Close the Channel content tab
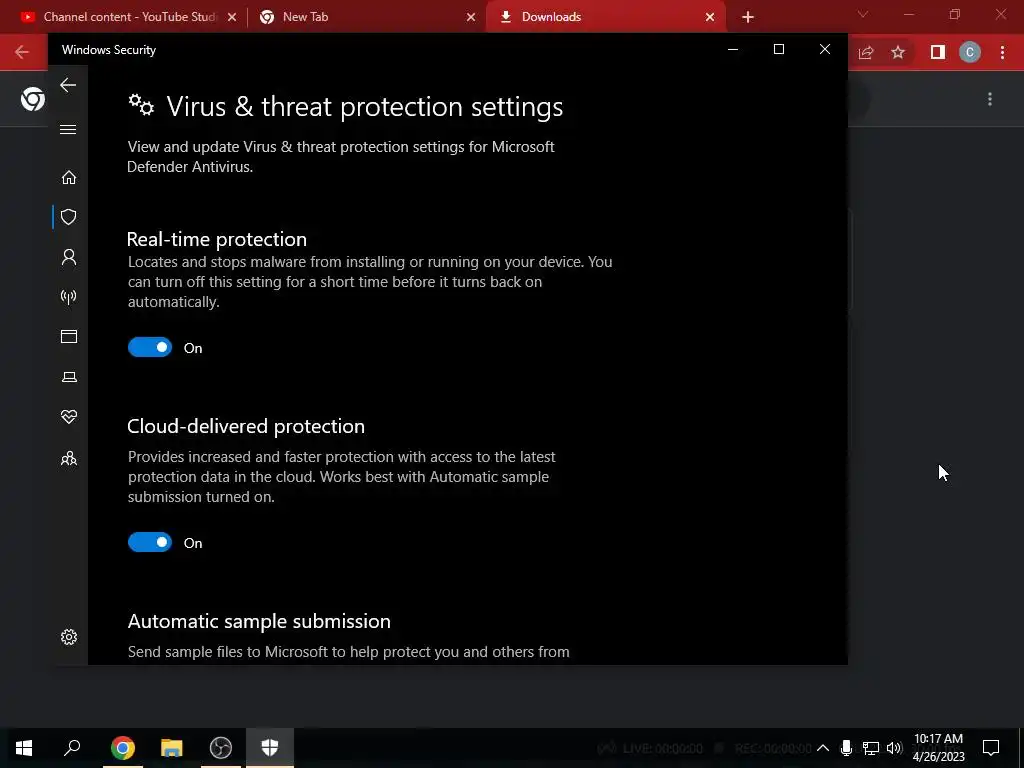The image size is (1024, 768). (x=232, y=17)
